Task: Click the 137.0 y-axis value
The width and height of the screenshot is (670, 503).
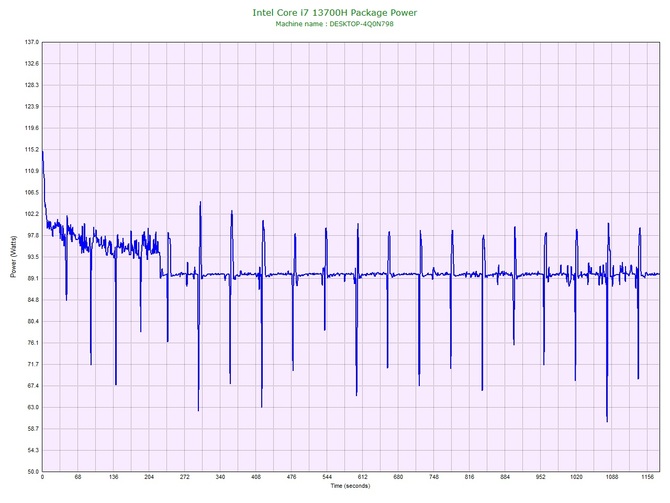Action: (x=32, y=42)
